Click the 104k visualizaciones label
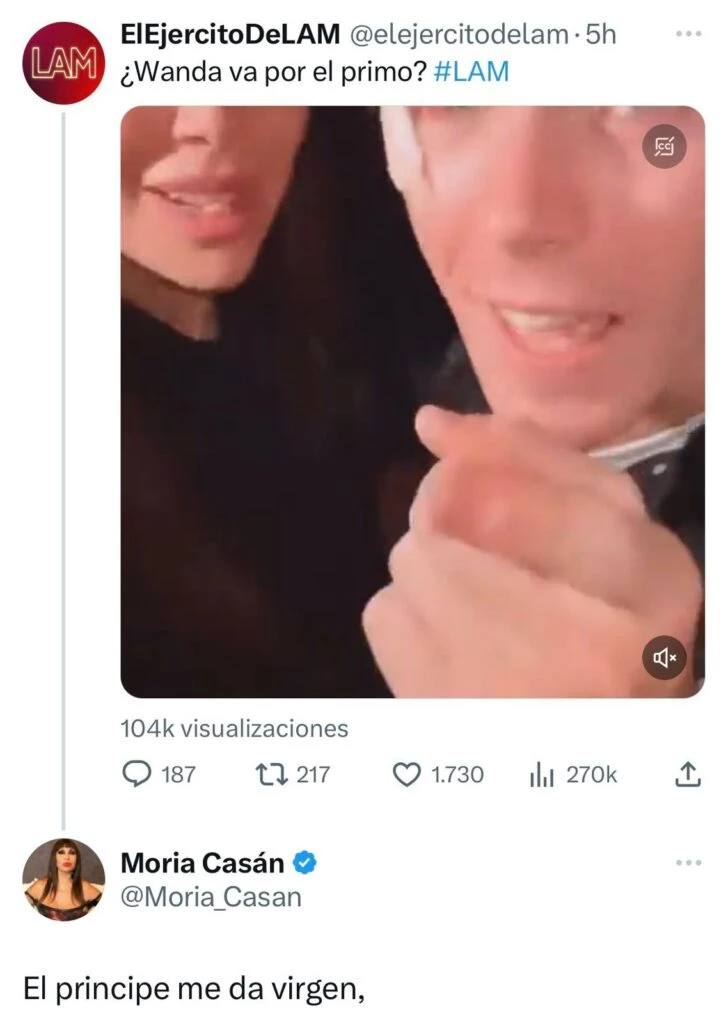This screenshot has height=1024, width=728. 234,729
